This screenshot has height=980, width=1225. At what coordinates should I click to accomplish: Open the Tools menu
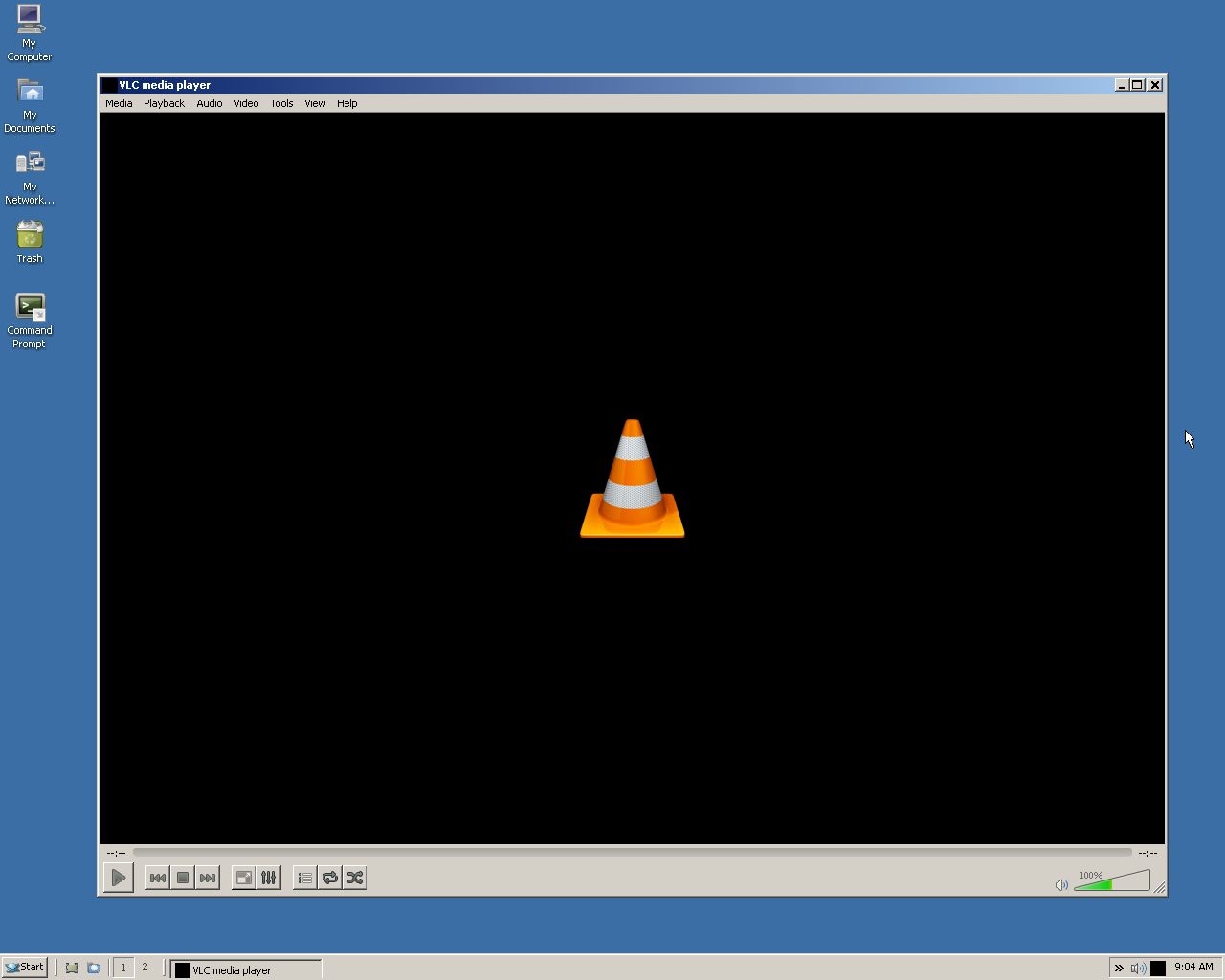280,103
